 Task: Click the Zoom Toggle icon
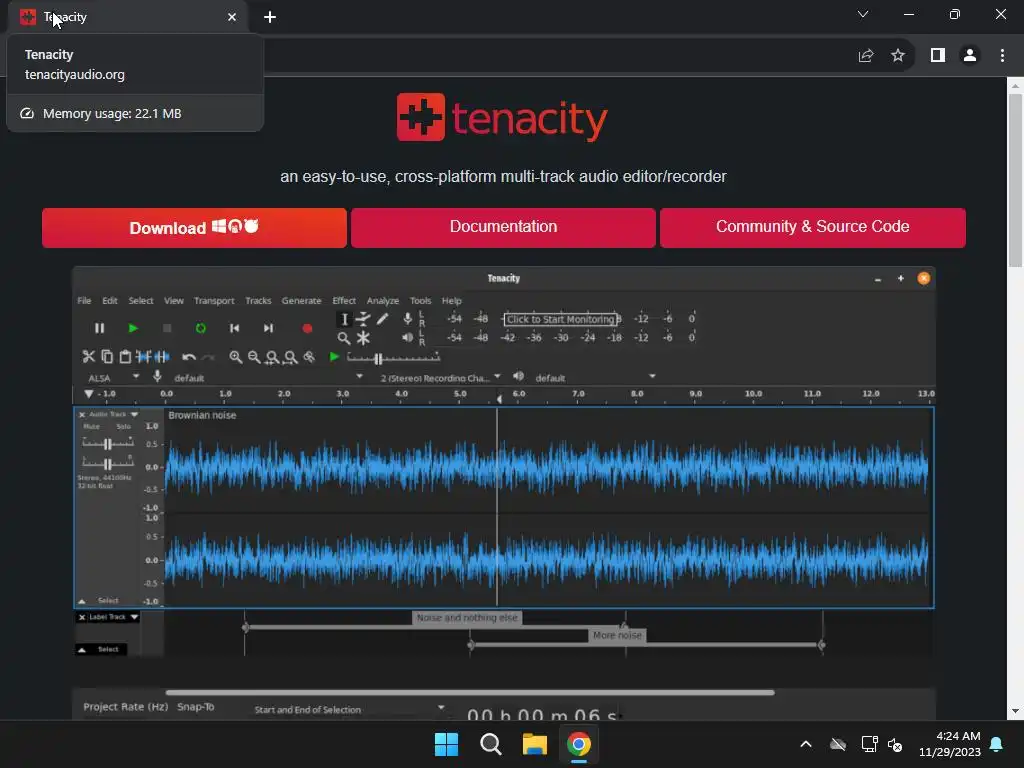(309, 357)
